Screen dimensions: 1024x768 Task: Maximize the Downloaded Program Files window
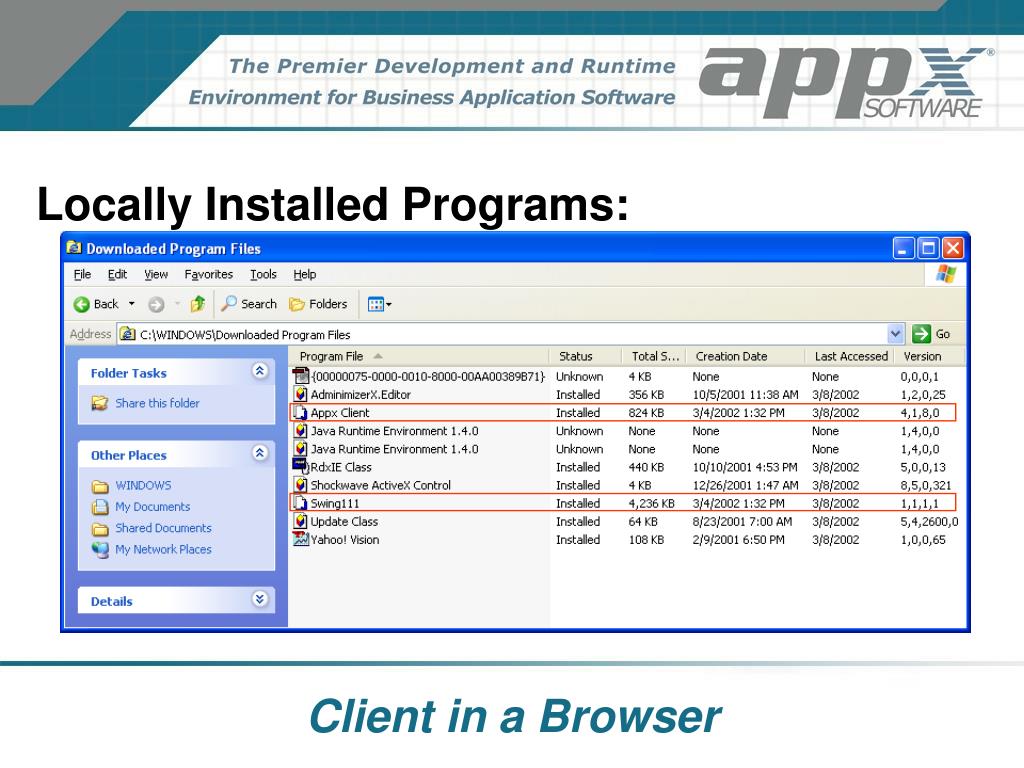click(x=928, y=248)
